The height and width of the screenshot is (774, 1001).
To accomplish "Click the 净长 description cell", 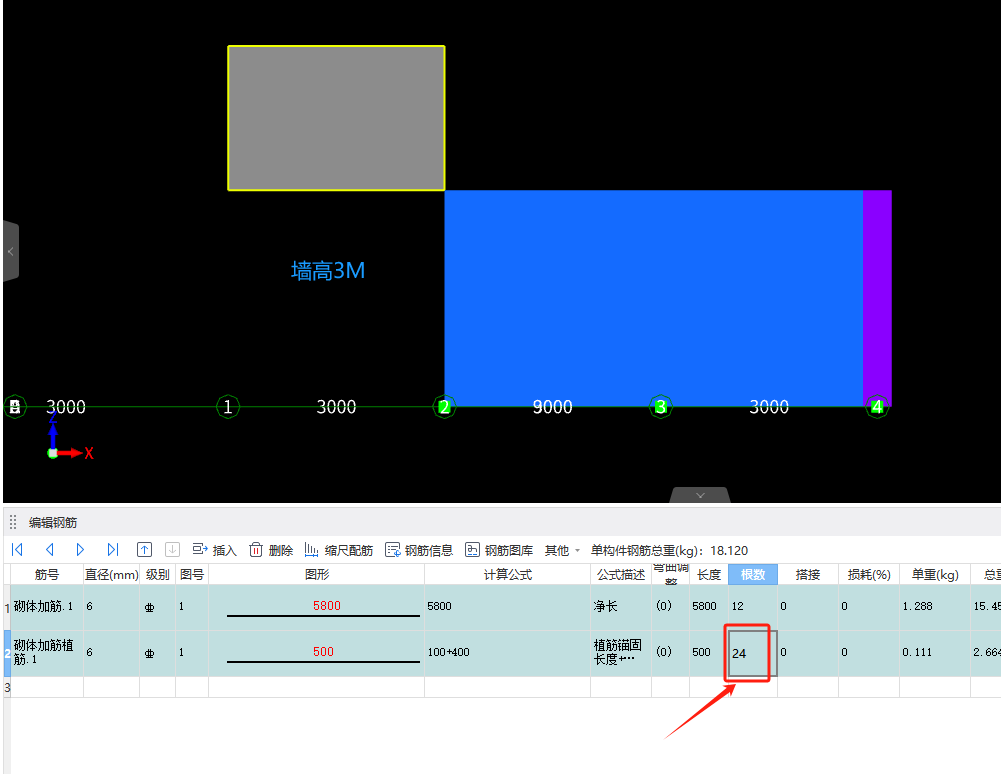I will coord(621,607).
